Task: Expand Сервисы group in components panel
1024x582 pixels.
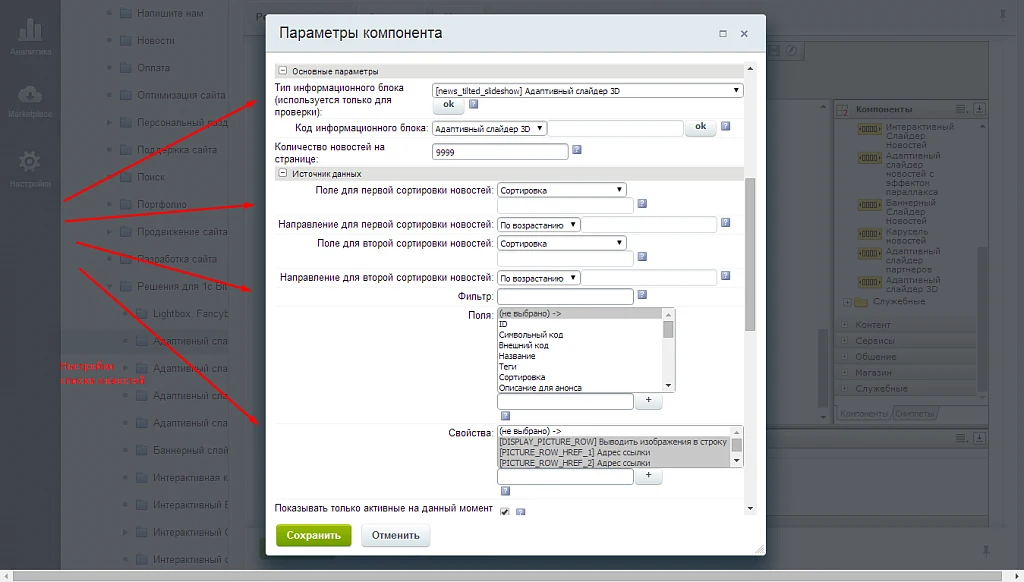Action: tap(844, 340)
